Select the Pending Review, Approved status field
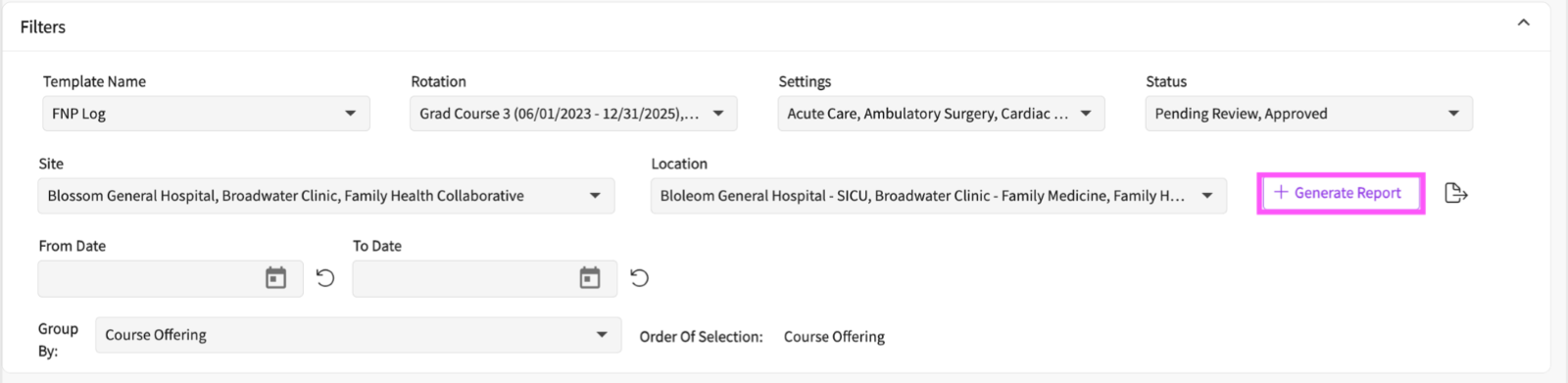This screenshot has height=383, width=1568. coord(1308,114)
